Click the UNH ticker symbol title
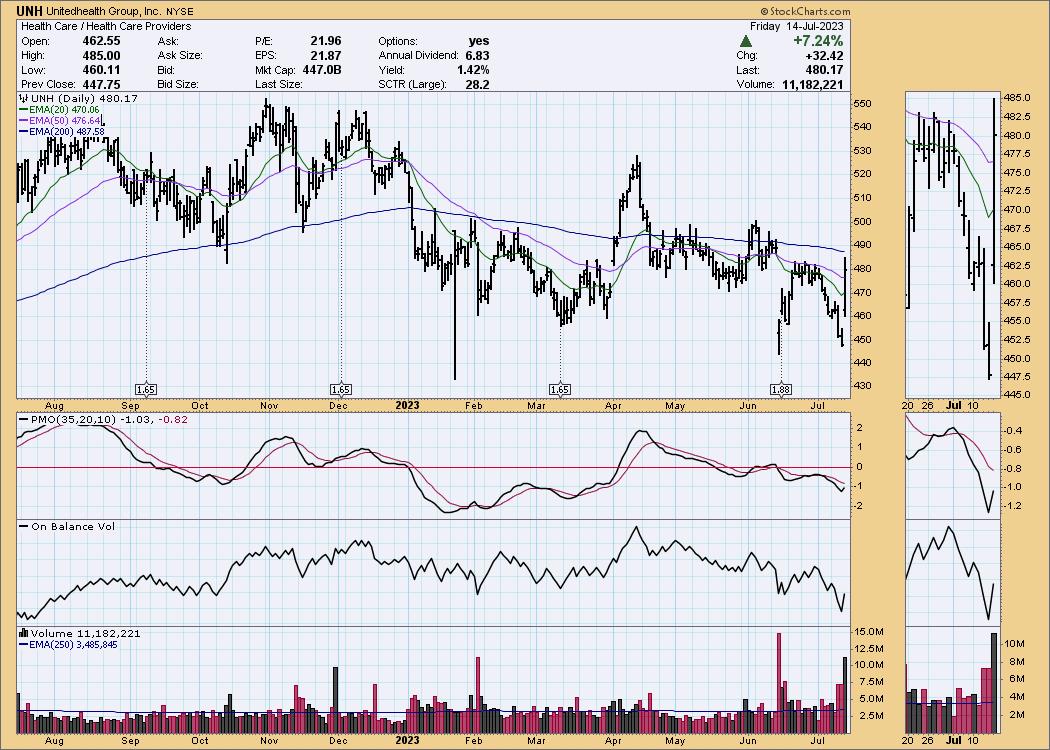 (x=27, y=11)
